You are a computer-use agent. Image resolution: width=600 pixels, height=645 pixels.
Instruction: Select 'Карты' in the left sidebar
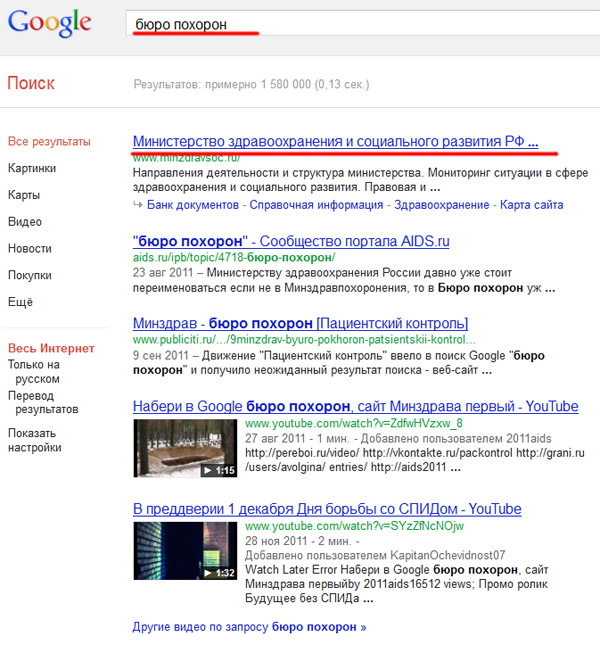coord(24,195)
